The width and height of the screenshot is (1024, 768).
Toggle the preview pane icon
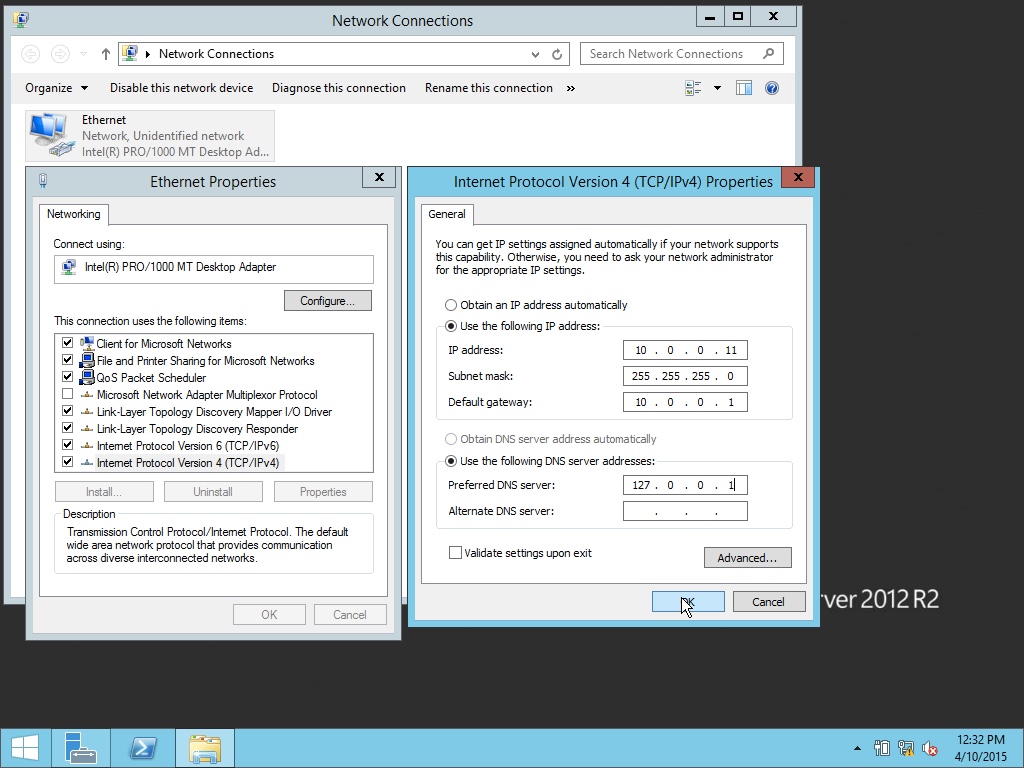click(x=744, y=88)
